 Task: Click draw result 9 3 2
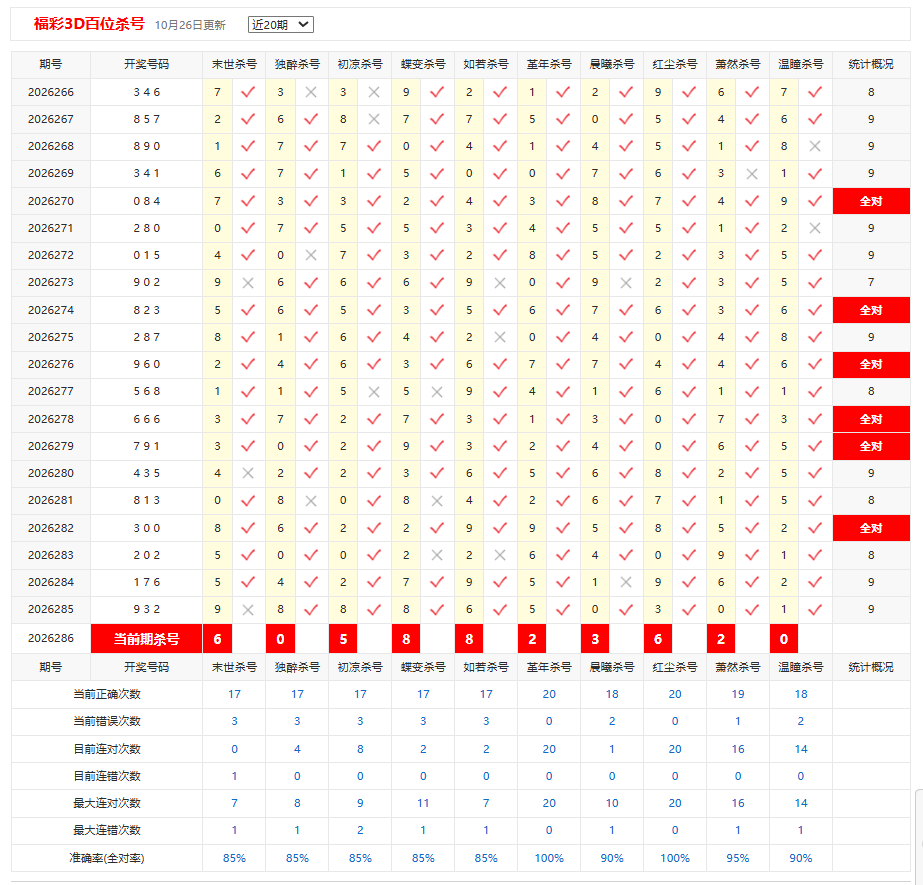[147, 609]
